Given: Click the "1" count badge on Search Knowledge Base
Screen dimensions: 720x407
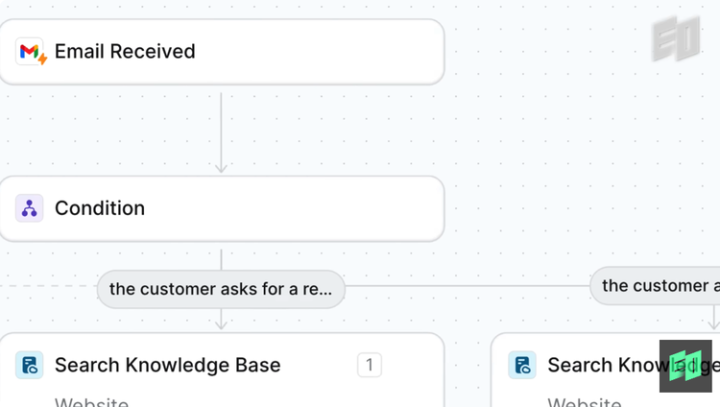Looking at the screenshot, I should tap(369, 365).
